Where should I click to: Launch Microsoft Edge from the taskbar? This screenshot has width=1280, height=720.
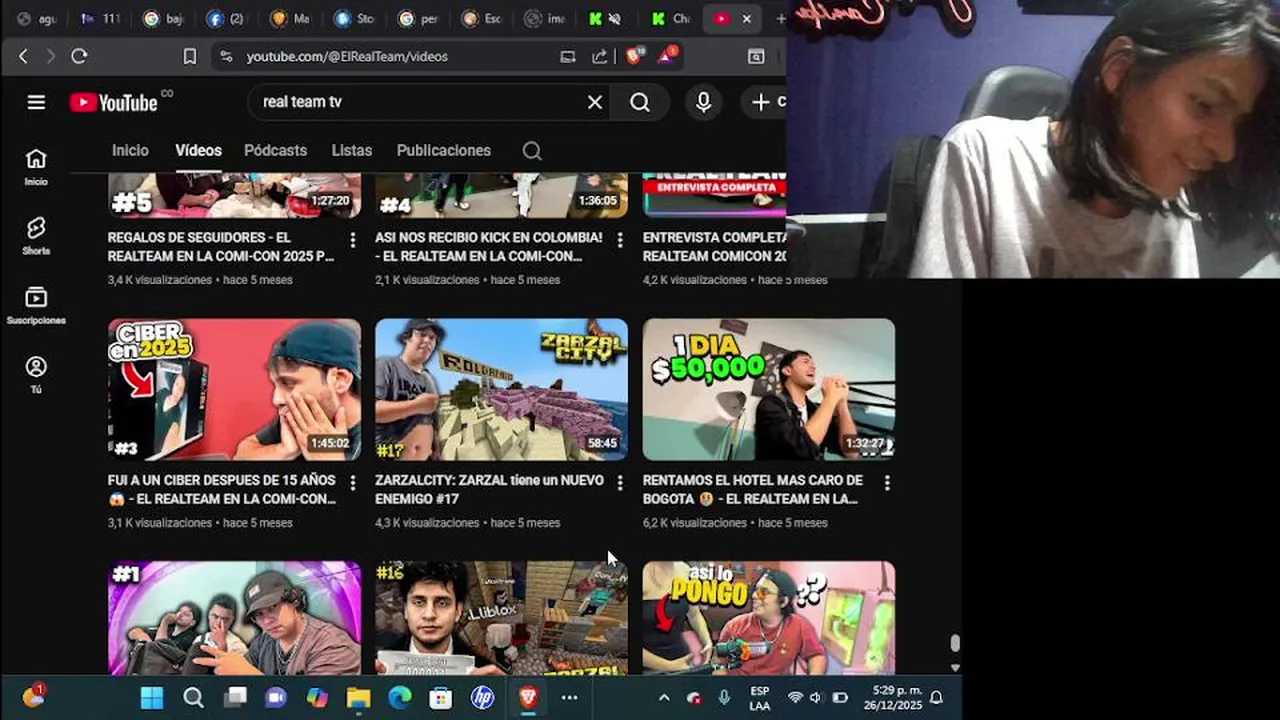click(400, 697)
